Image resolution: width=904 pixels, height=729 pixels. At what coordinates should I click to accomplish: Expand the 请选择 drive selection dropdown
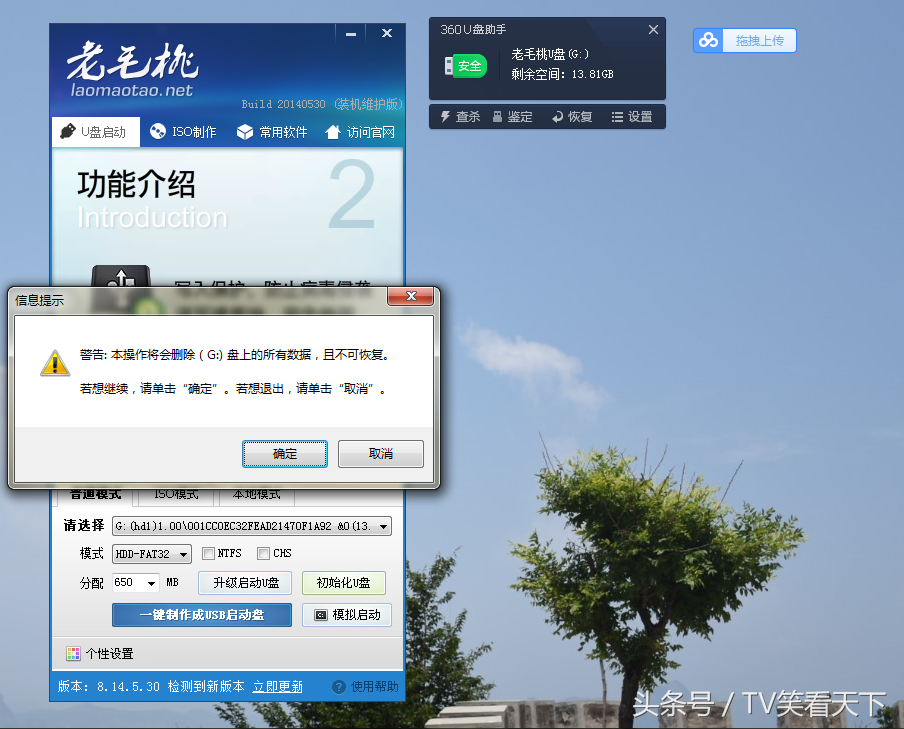pyautogui.click(x=383, y=527)
